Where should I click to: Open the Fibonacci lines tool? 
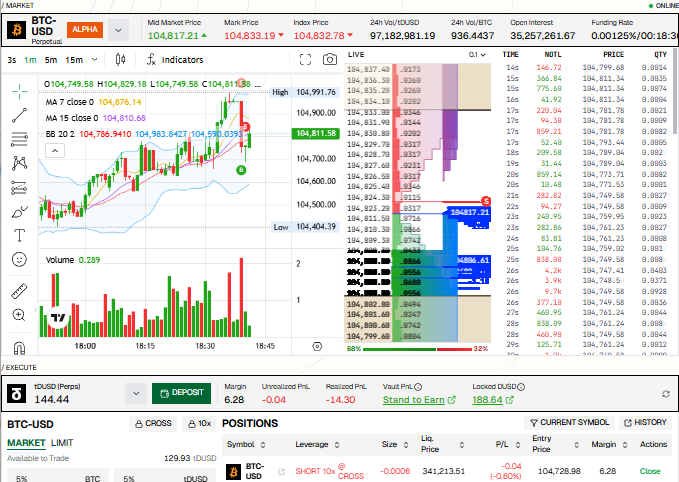19,139
